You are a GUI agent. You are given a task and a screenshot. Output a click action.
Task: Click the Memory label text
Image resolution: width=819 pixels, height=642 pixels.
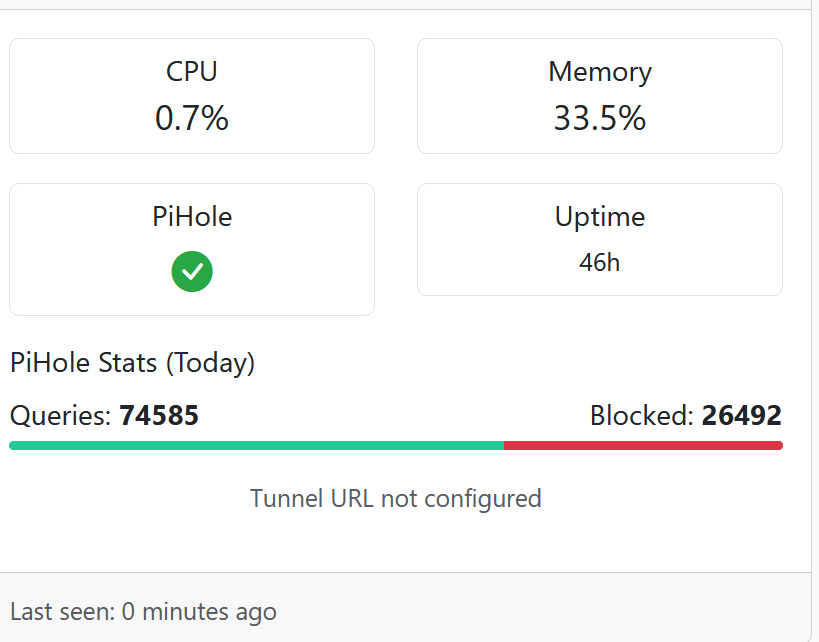click(600, 72)
